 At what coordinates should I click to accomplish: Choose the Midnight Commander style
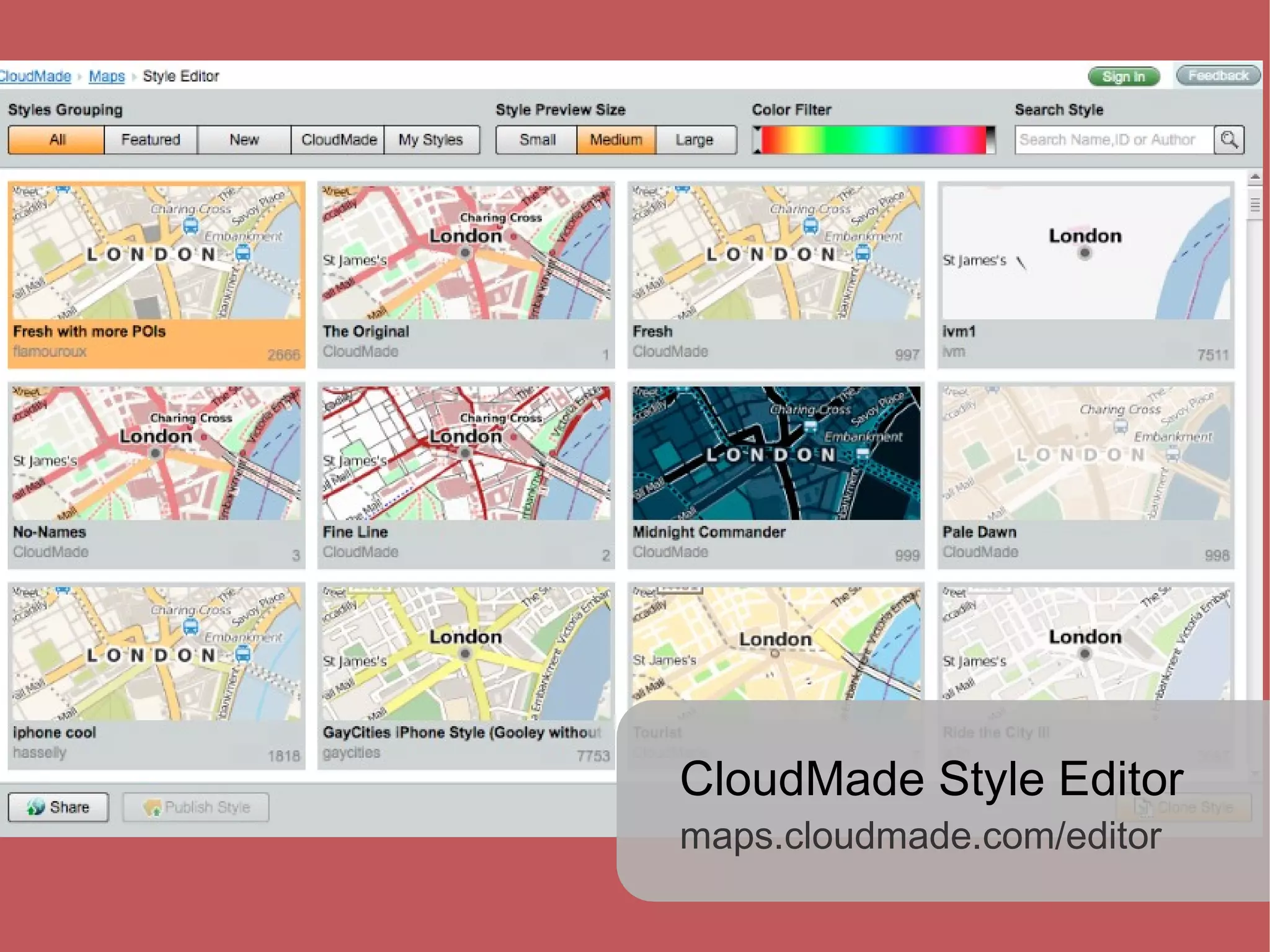(x=776, y=475)
